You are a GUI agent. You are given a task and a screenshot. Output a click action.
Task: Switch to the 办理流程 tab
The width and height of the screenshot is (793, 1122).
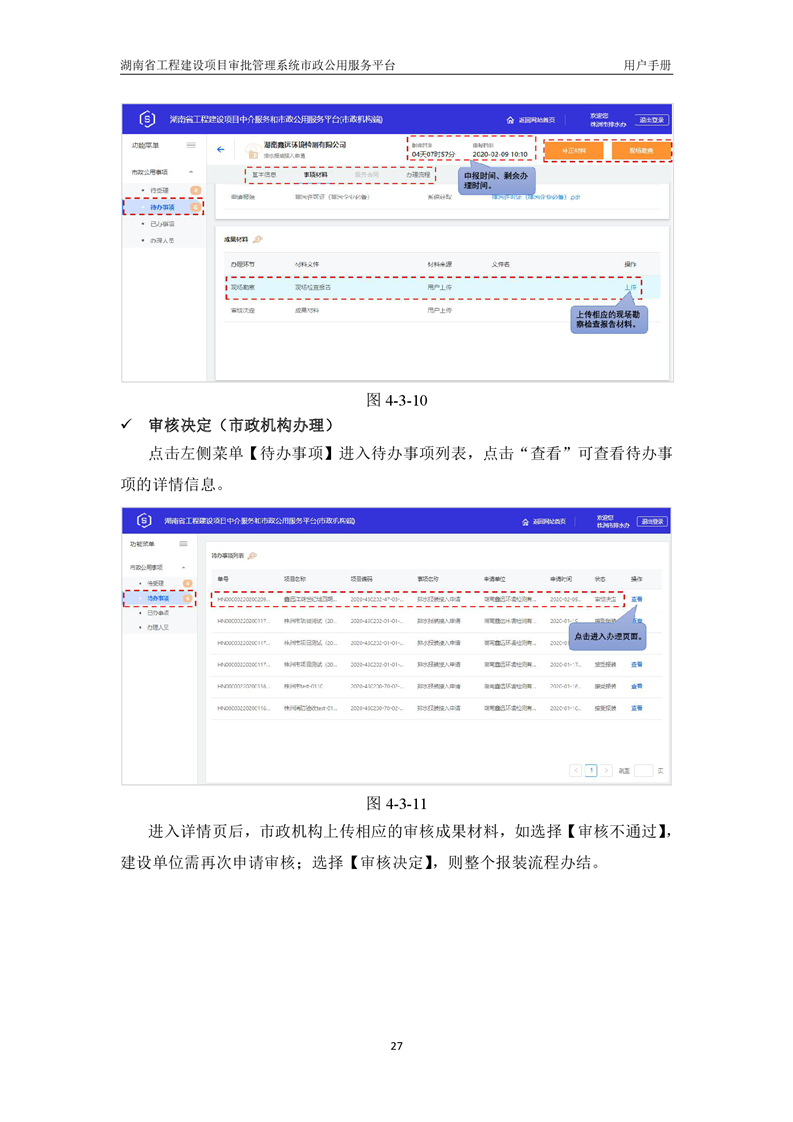click(419, 175)
